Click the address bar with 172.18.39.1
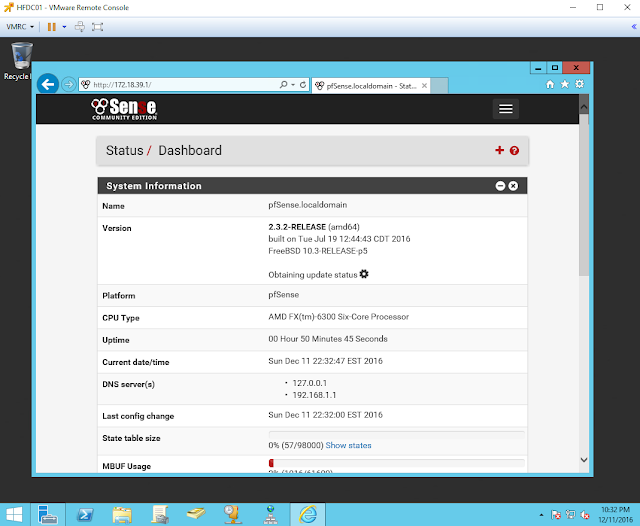Screen dimensions: 640x526 [x=180, y=85]
